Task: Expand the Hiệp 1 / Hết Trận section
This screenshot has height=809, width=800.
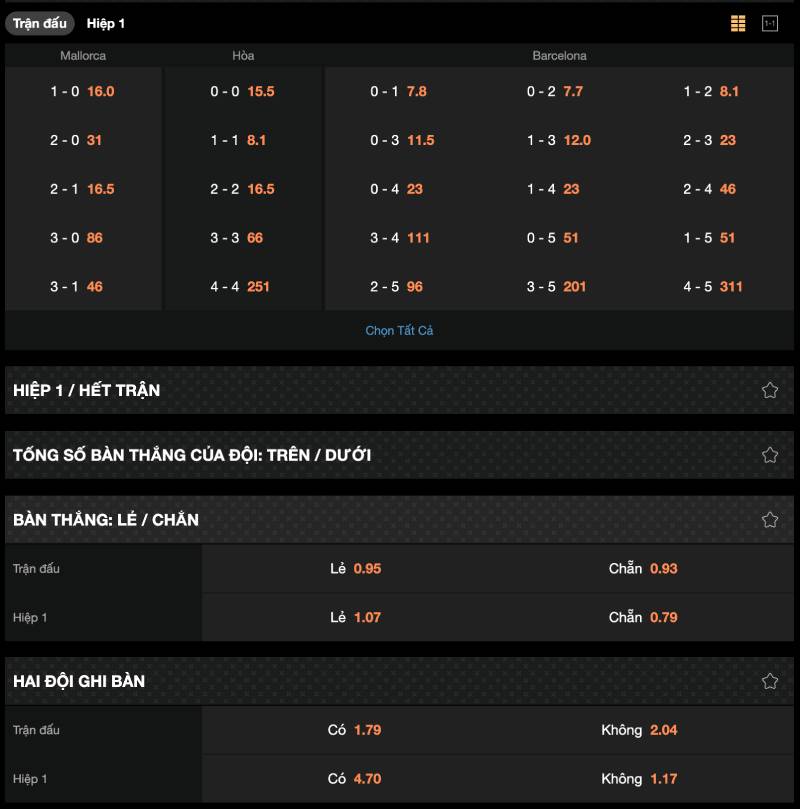Action: 86,390
